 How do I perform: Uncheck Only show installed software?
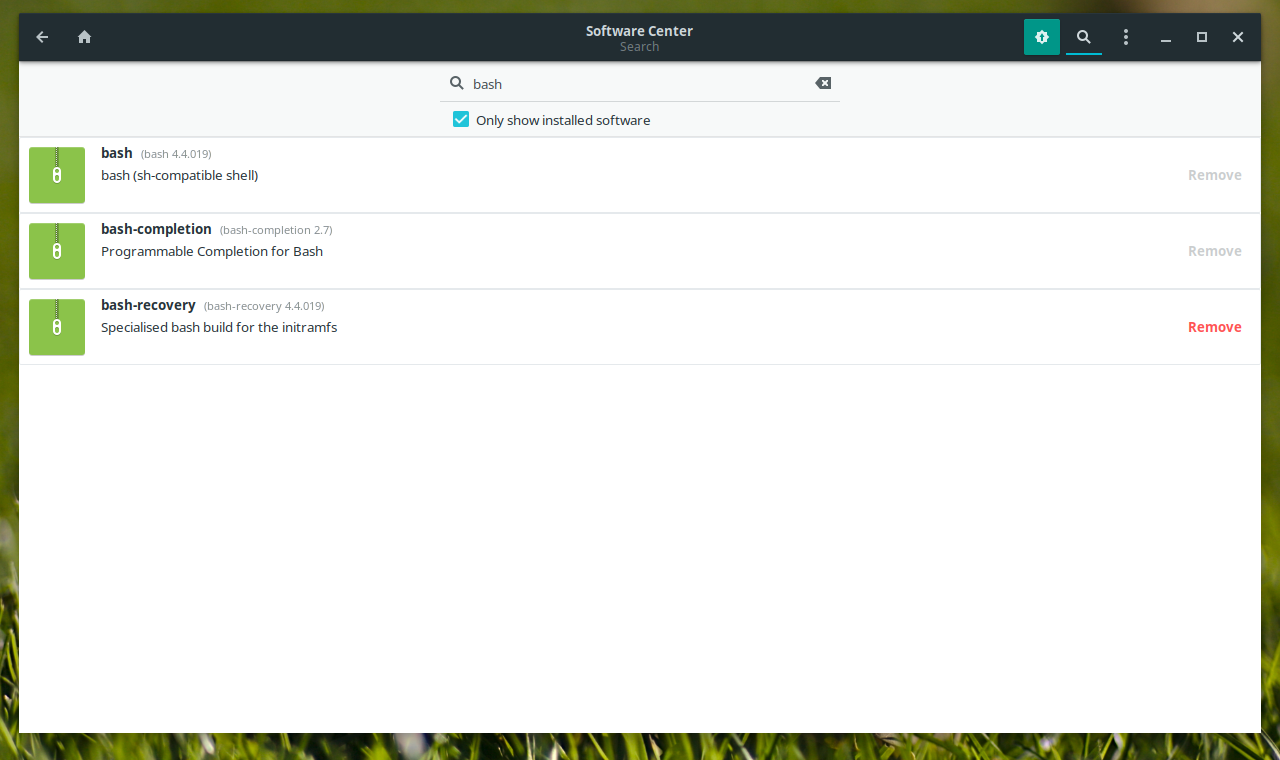click(x=461, y=120)
